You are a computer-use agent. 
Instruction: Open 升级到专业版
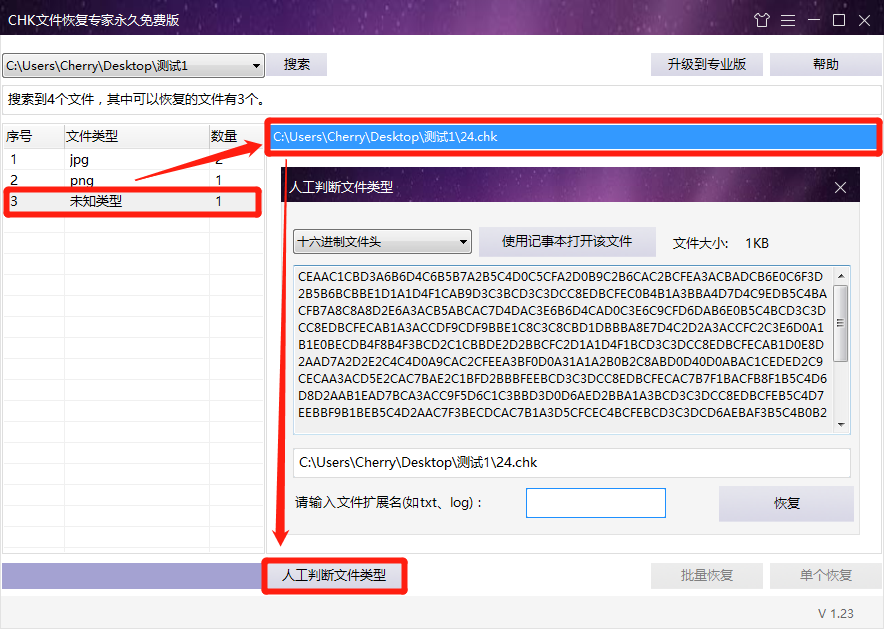[707, 64]
